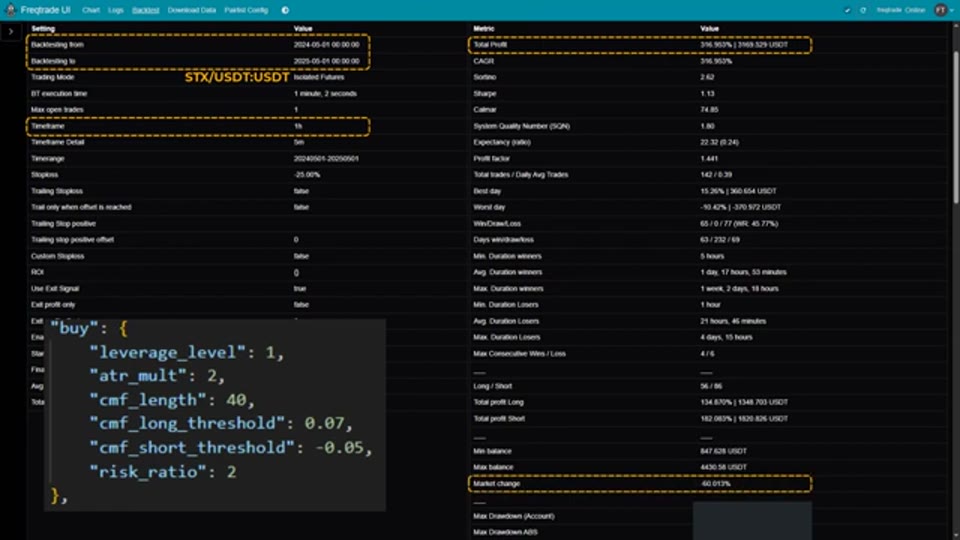Click the Isolated Futures value
The height and width of the screenshot is (540, 960).
[319, 77]
